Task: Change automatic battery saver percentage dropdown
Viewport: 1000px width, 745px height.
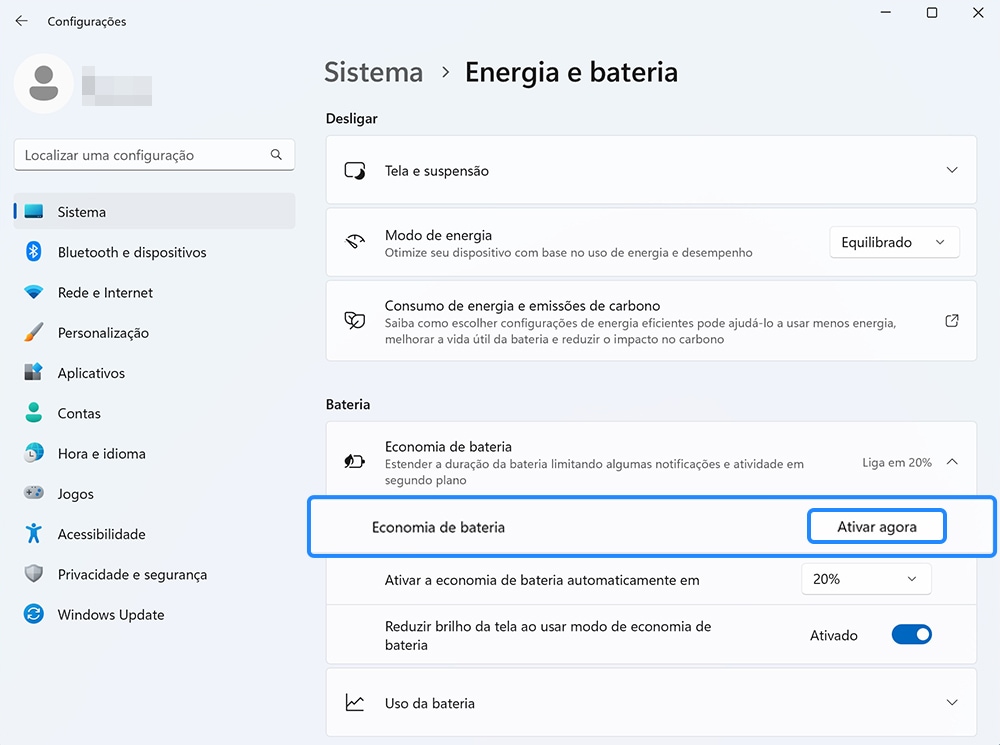Action: coord(866,578)
